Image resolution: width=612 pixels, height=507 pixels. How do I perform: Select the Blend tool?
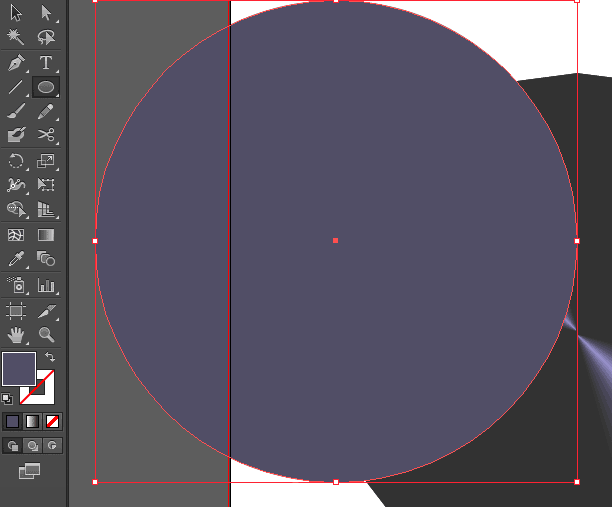click(46, 258)
